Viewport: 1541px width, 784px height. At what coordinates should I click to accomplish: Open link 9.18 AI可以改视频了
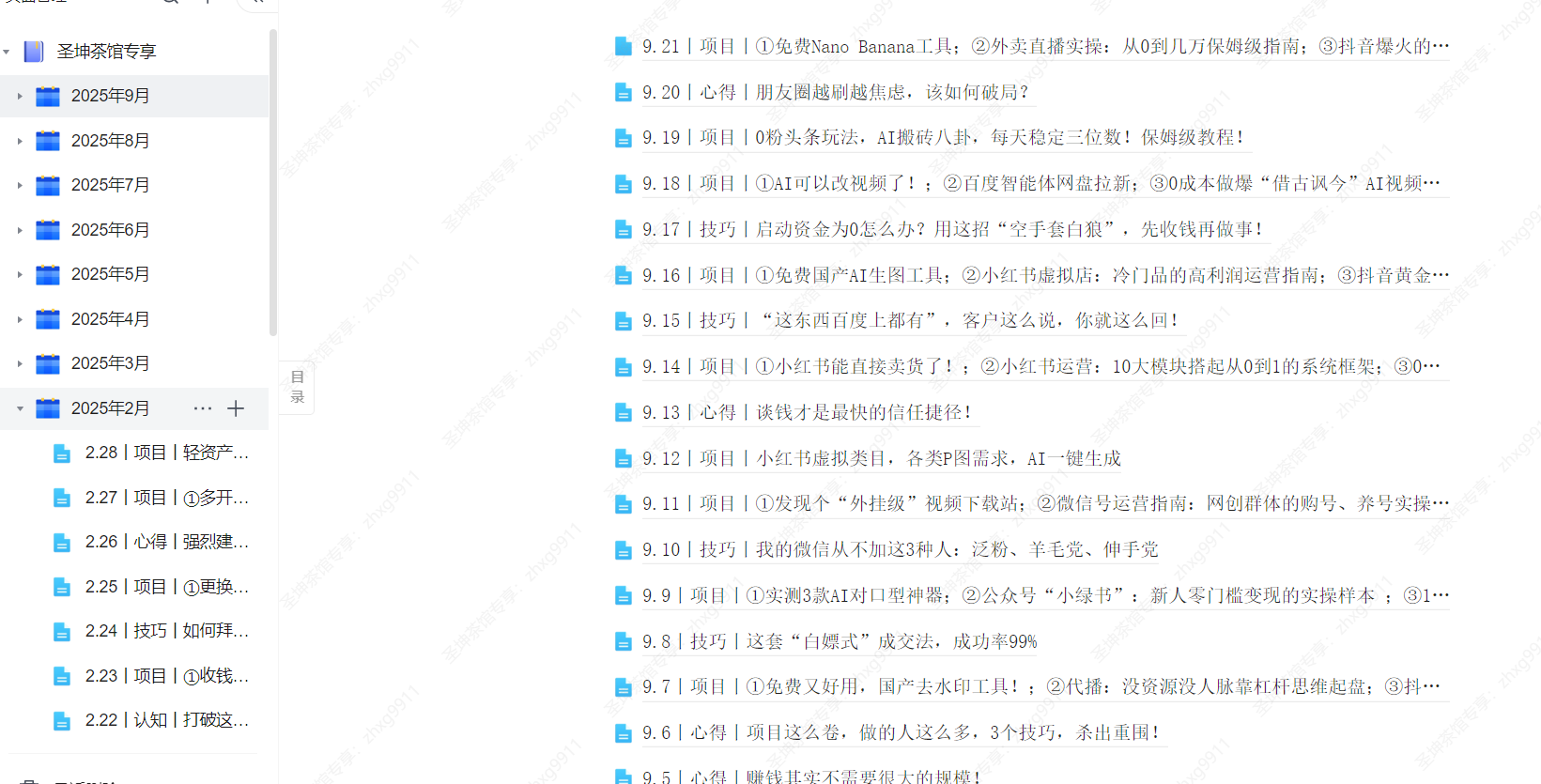pyautogui.click(x=1046, y=183)
